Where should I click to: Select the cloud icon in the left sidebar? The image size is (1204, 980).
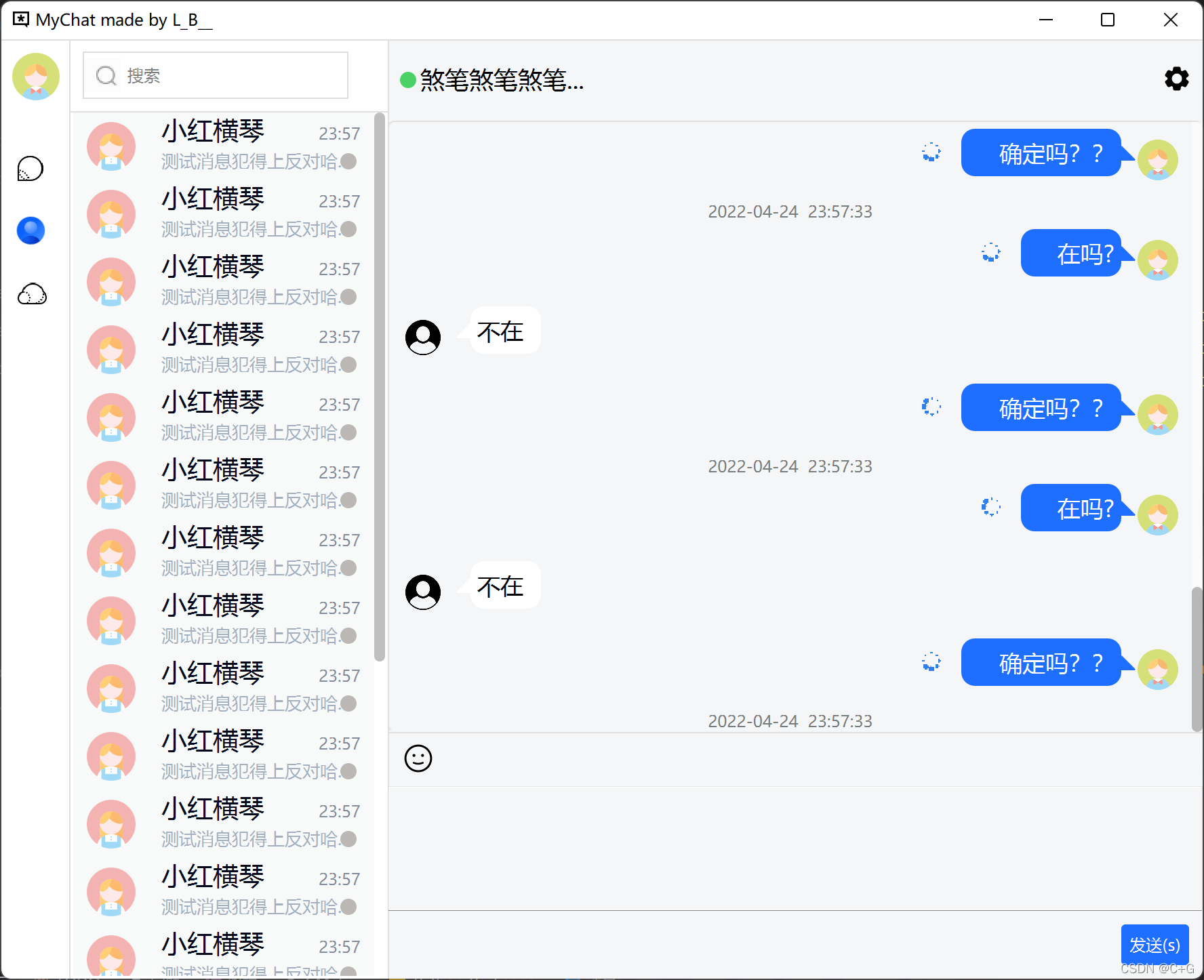tap(31, 293)
